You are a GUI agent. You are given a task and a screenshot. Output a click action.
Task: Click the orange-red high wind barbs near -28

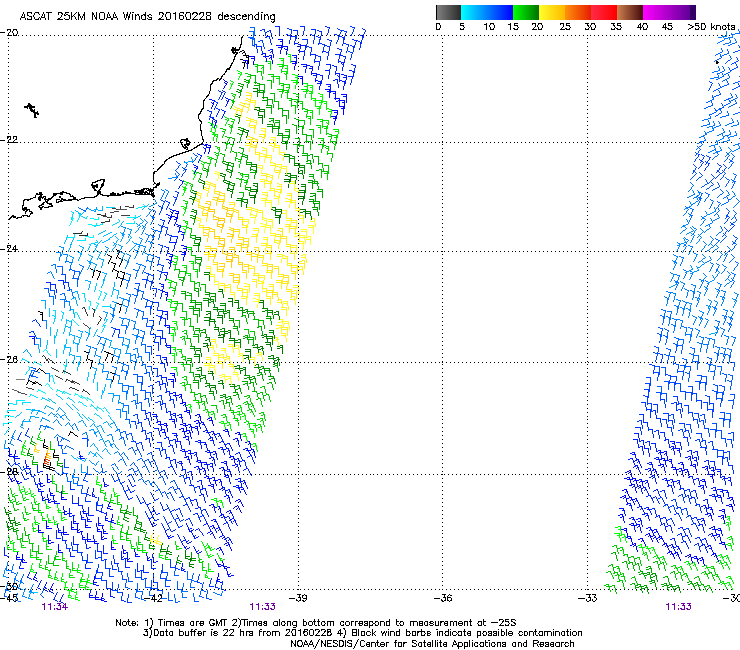point(47,458)
